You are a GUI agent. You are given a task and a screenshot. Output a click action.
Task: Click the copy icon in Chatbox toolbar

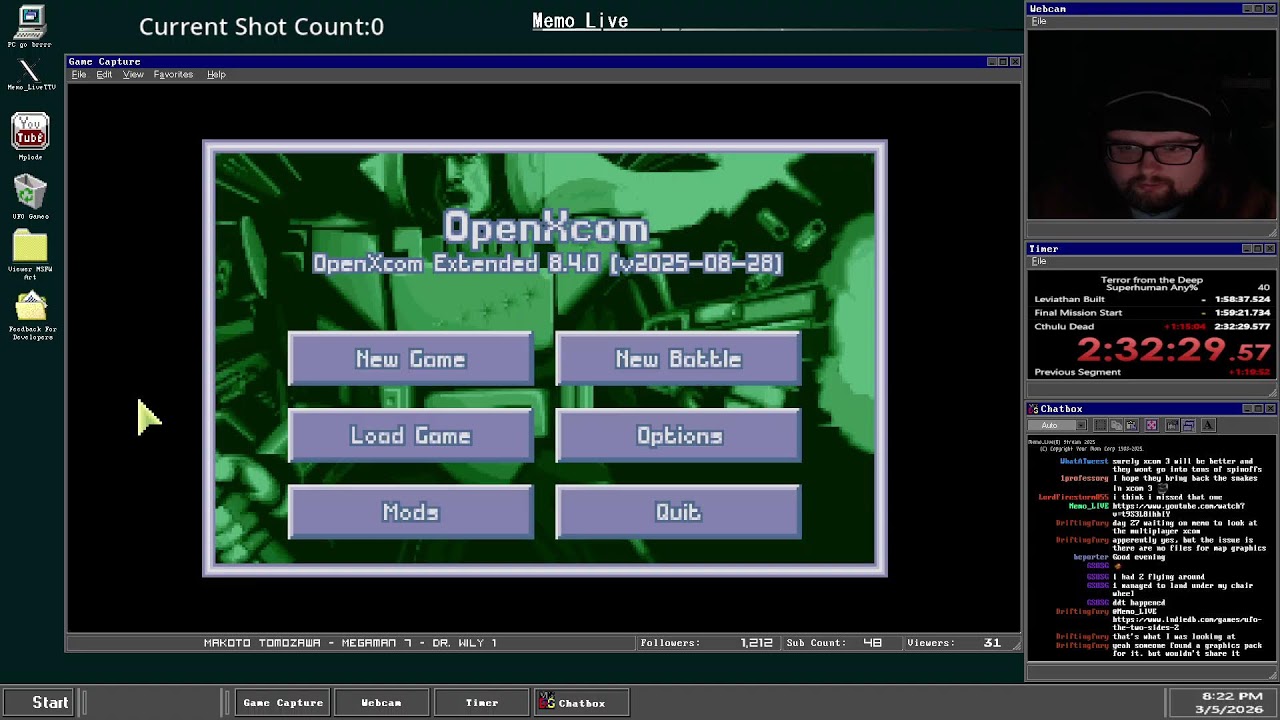[x=1117, y=425]
